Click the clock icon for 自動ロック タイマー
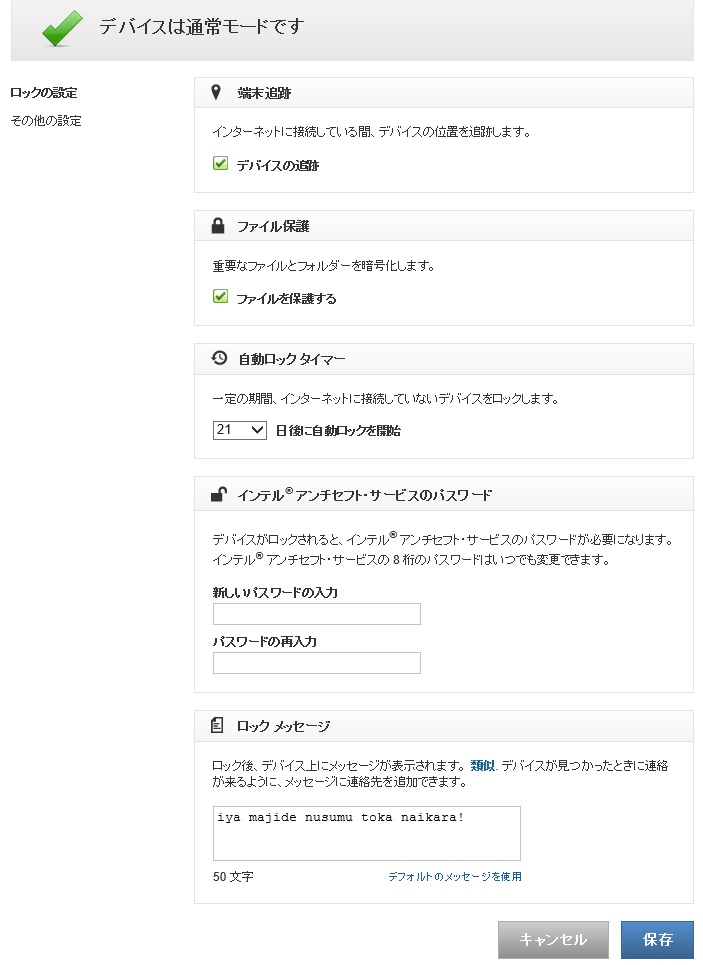 pos(219,359)
